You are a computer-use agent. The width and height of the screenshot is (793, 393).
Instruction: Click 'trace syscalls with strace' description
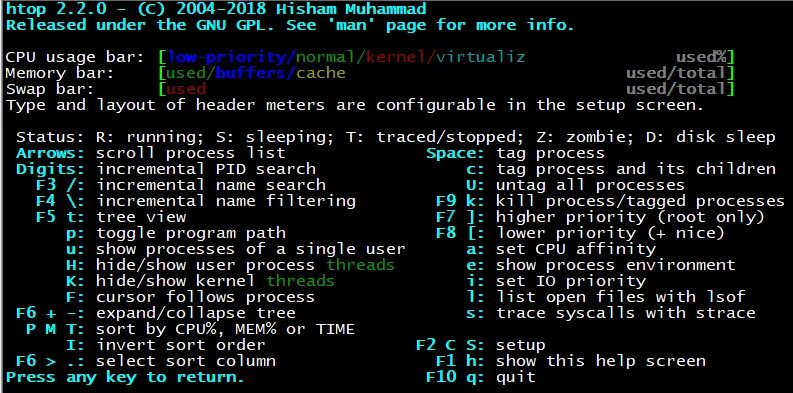coord(626,313)
